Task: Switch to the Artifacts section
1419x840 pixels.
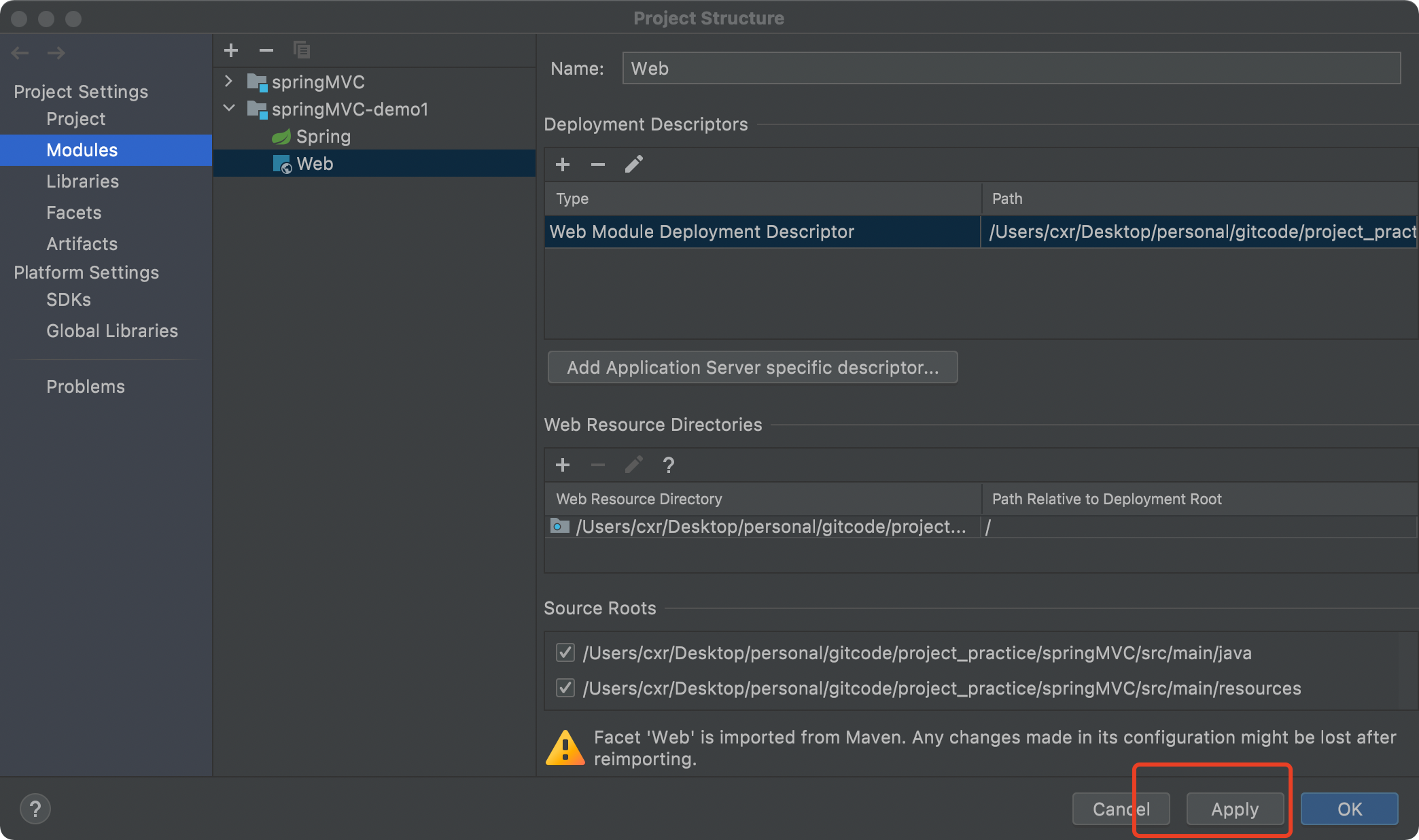Action: (x=82, y=244)
